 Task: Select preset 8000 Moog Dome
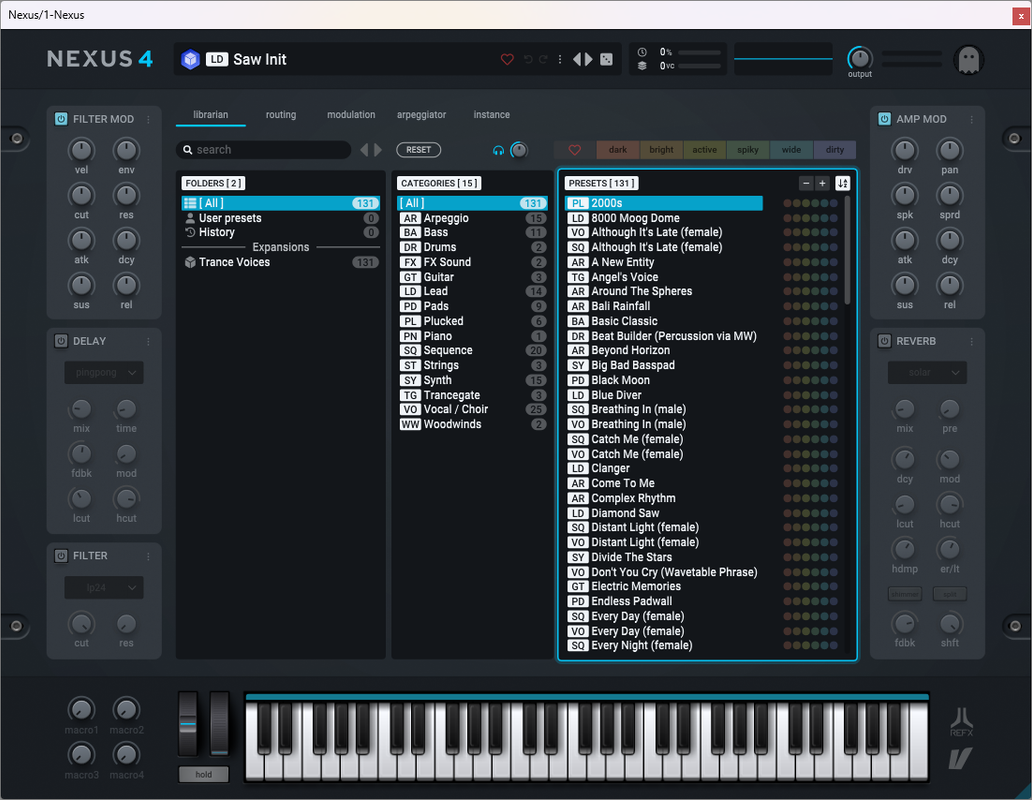(665, 218)
